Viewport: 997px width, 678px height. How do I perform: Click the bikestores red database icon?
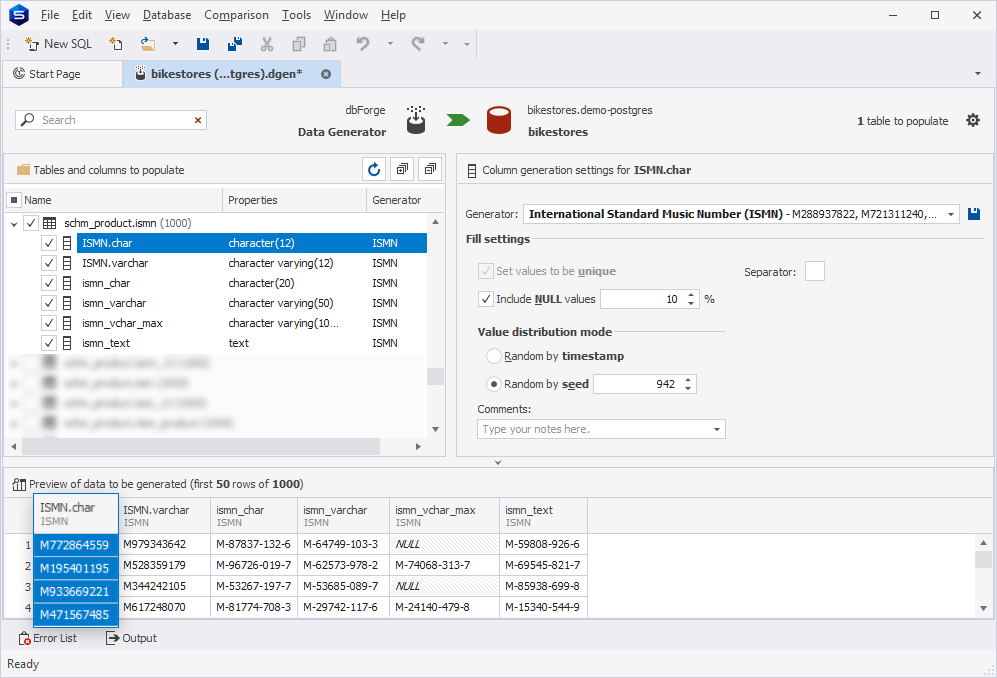pos(499,120)
